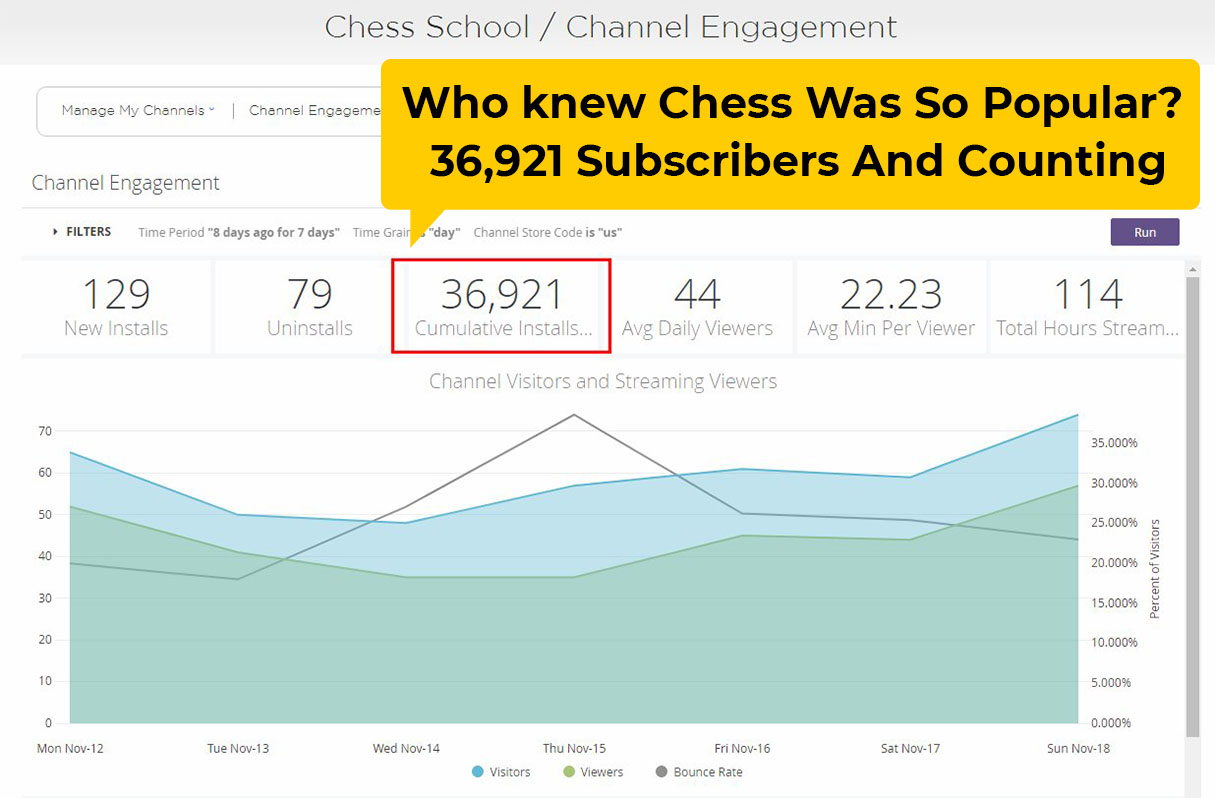The height and width of the screenshot is (798, 1215).
Task: Click the Time Period filter text
Action: point(239,232)
